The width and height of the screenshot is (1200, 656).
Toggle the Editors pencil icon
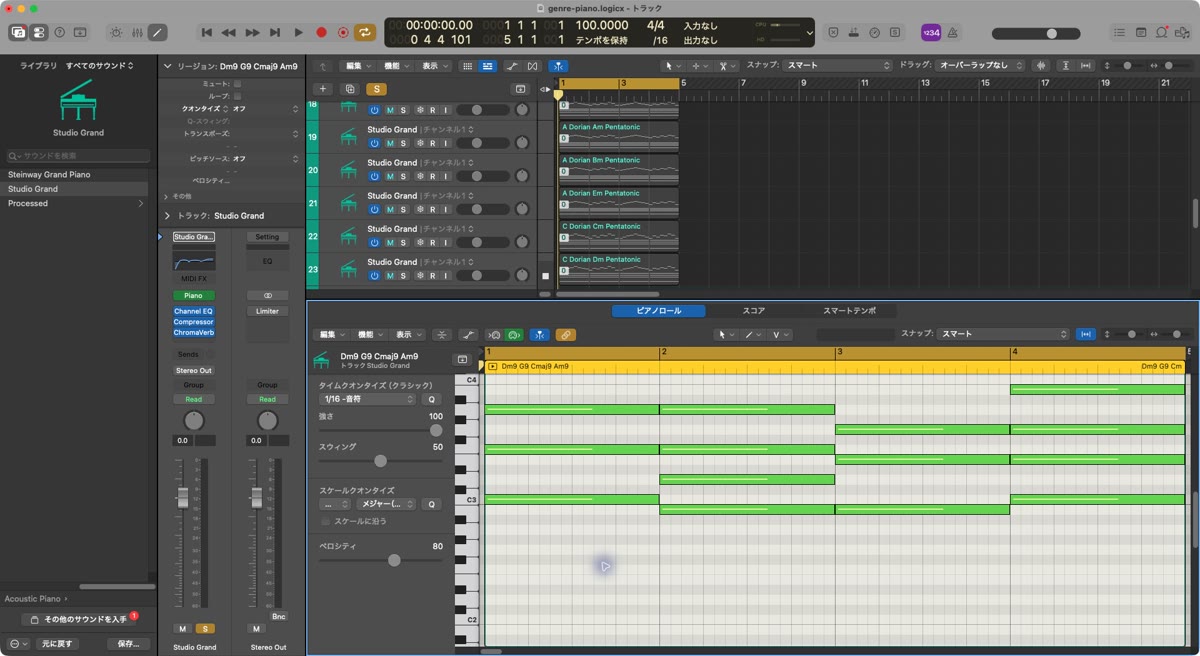click(x=158, y=32)
